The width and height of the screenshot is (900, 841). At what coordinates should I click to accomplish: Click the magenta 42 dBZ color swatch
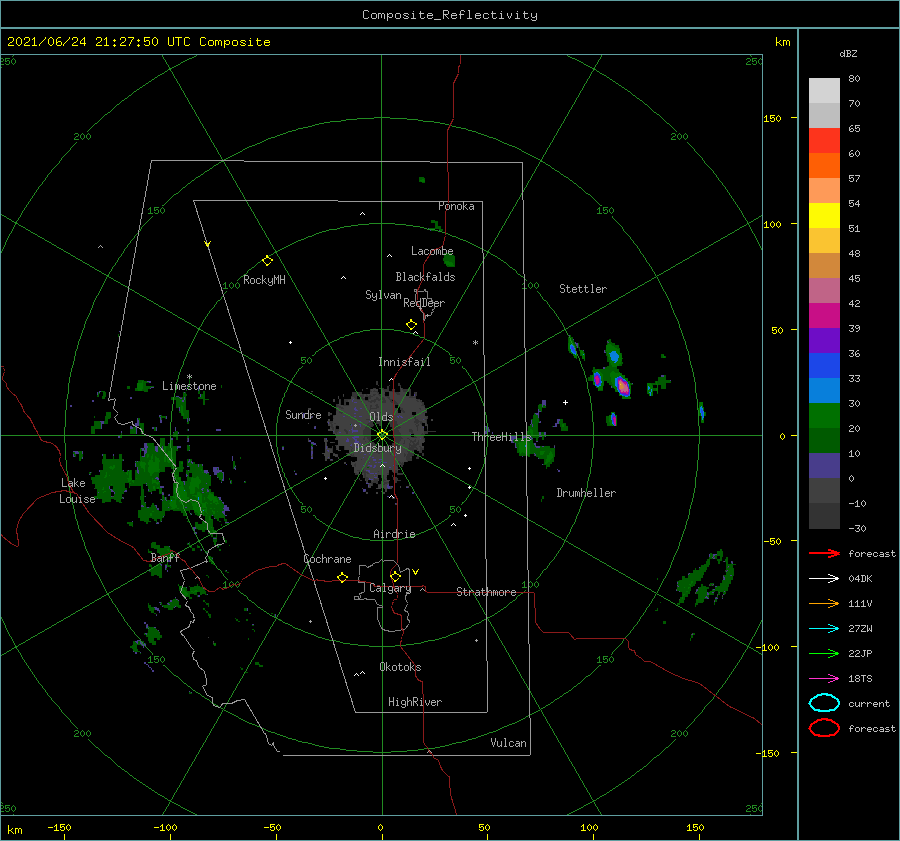pyautogui.click(x=824, y=316)
